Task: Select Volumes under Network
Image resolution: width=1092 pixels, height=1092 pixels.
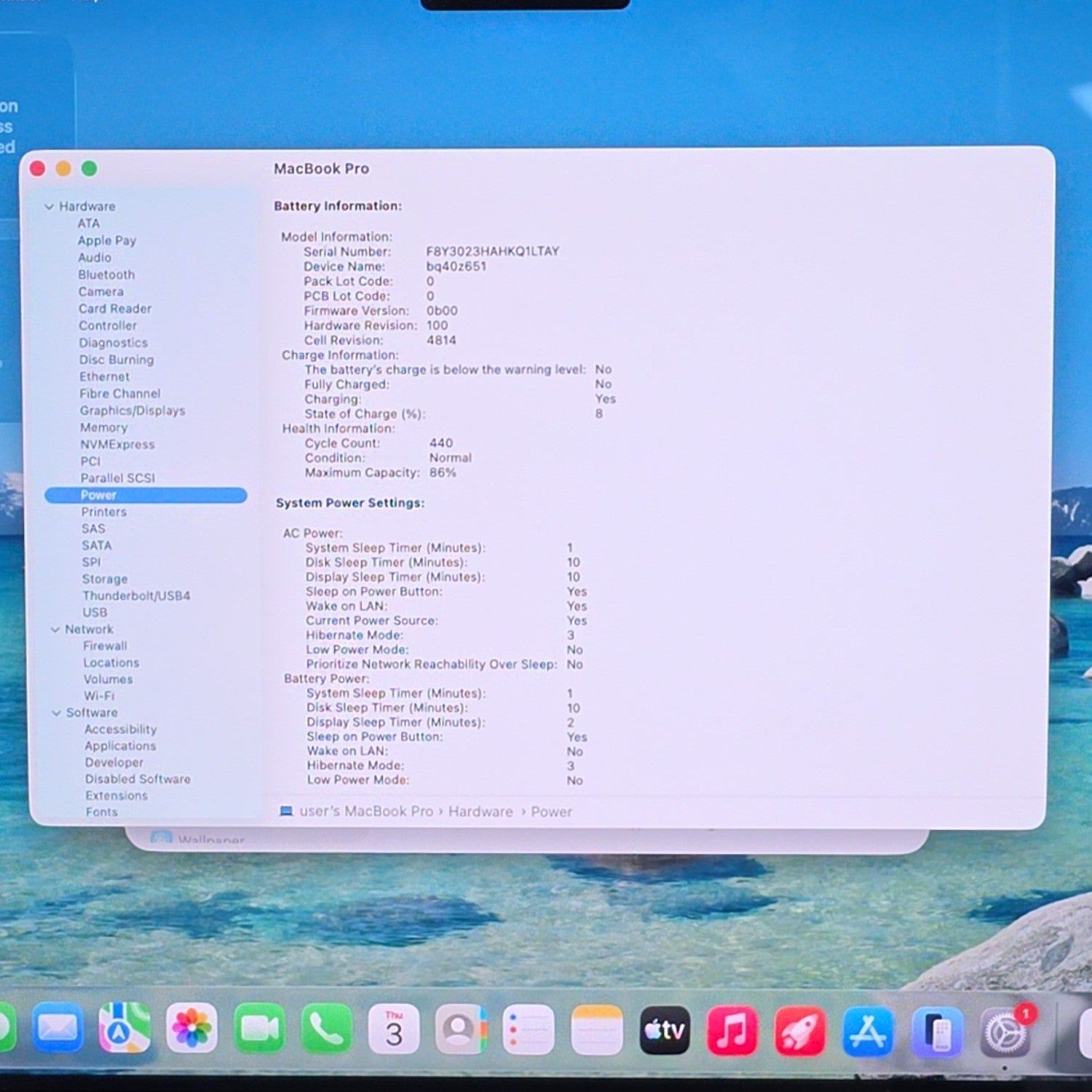Action: click(108, 679)
